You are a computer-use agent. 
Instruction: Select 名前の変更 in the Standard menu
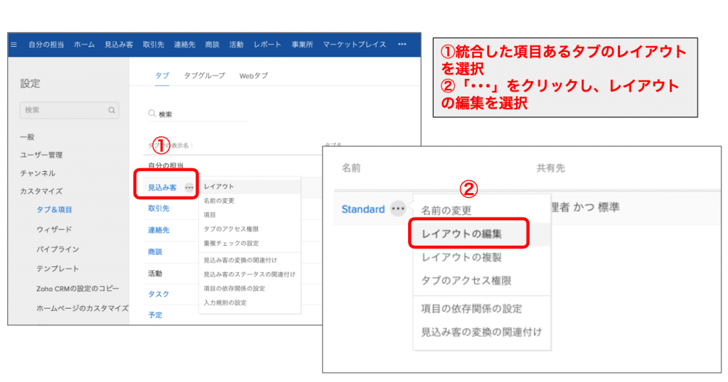[x=446, y=211]
